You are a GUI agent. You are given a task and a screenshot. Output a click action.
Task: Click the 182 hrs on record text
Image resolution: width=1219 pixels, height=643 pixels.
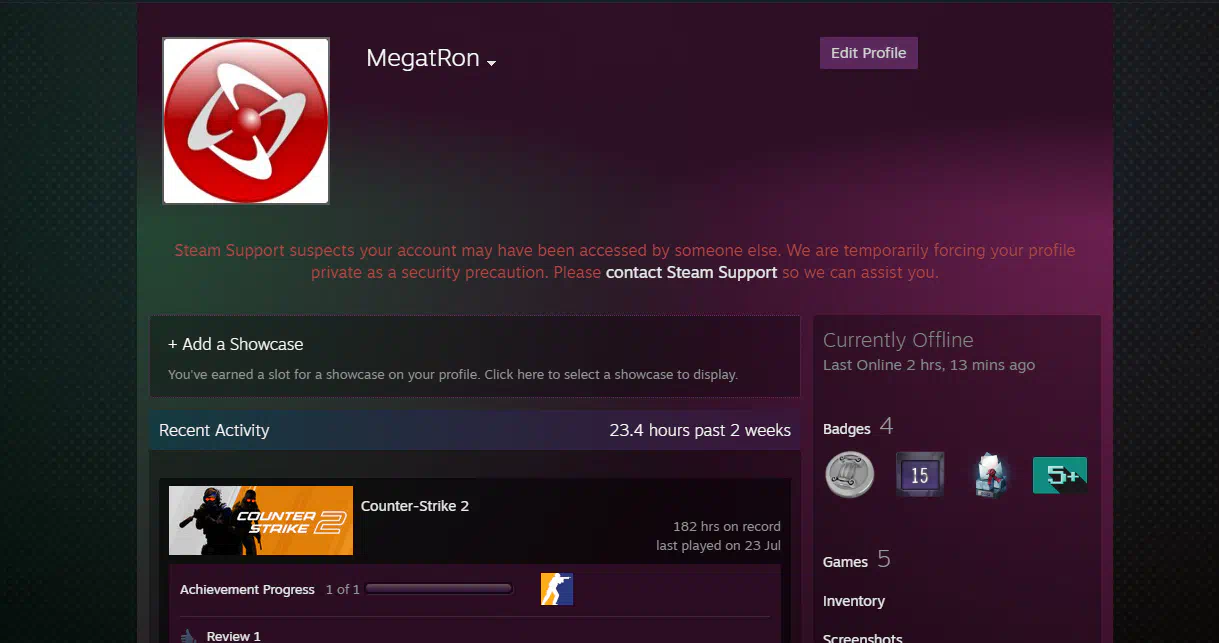click(727, 526)
